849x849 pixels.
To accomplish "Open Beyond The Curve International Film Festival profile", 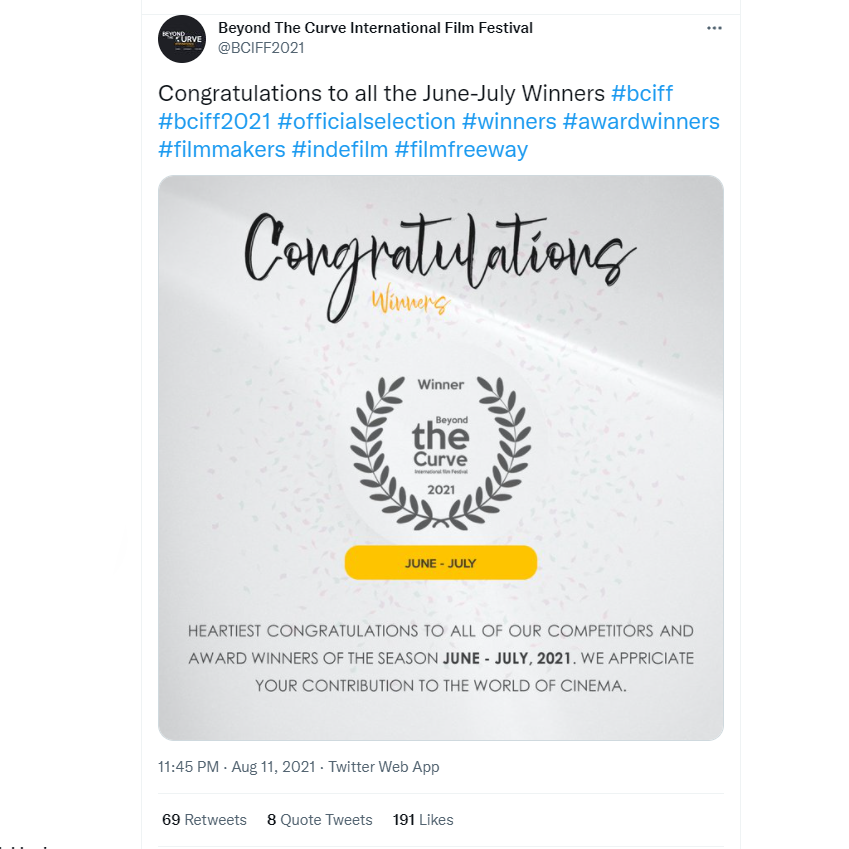I will coord(375,28).
